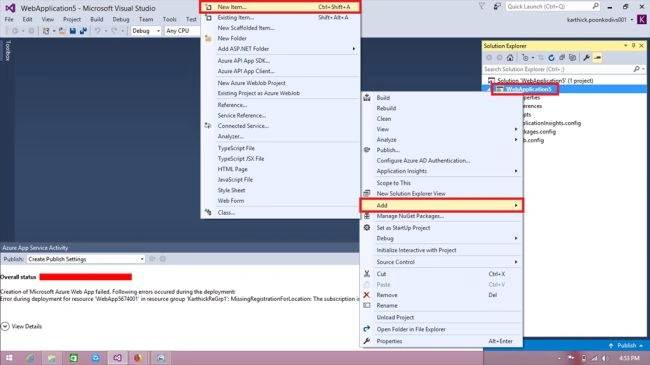
Task: Click the Visual Studio taskbar icon
Action: pyautogui.click(x=117, y=358)
